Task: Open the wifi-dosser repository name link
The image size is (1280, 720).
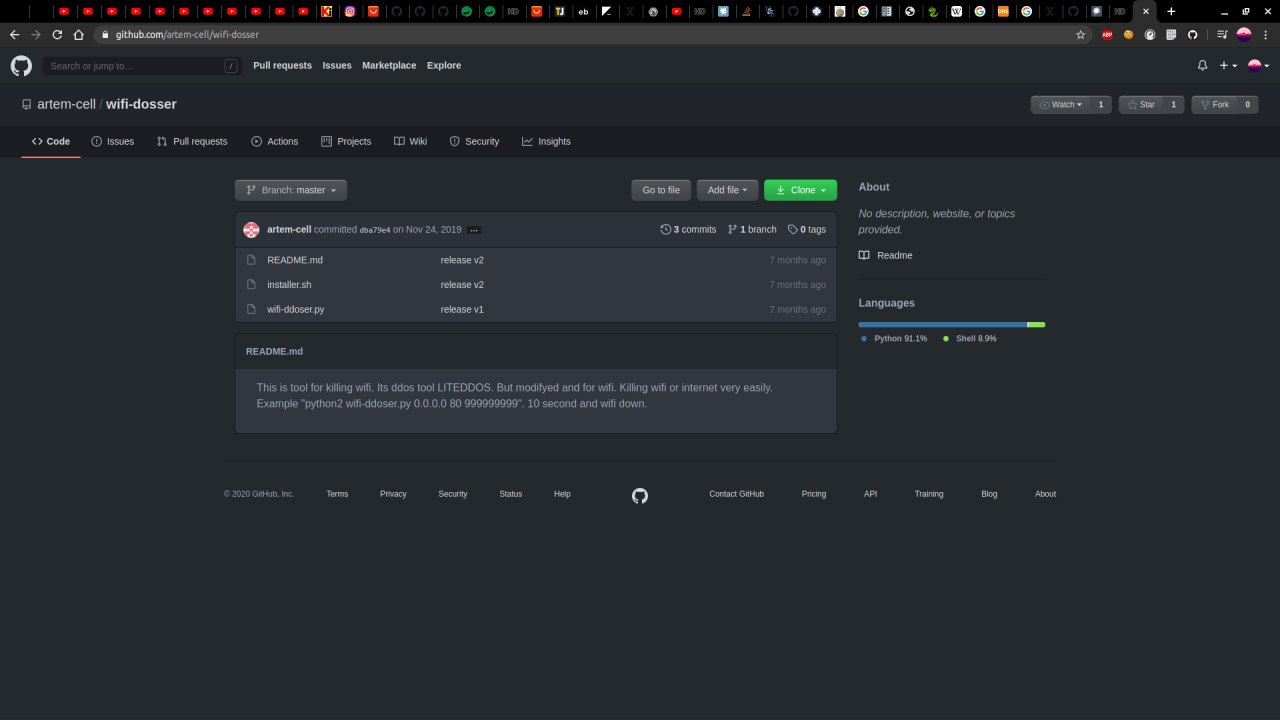Action: coord(141,105)
